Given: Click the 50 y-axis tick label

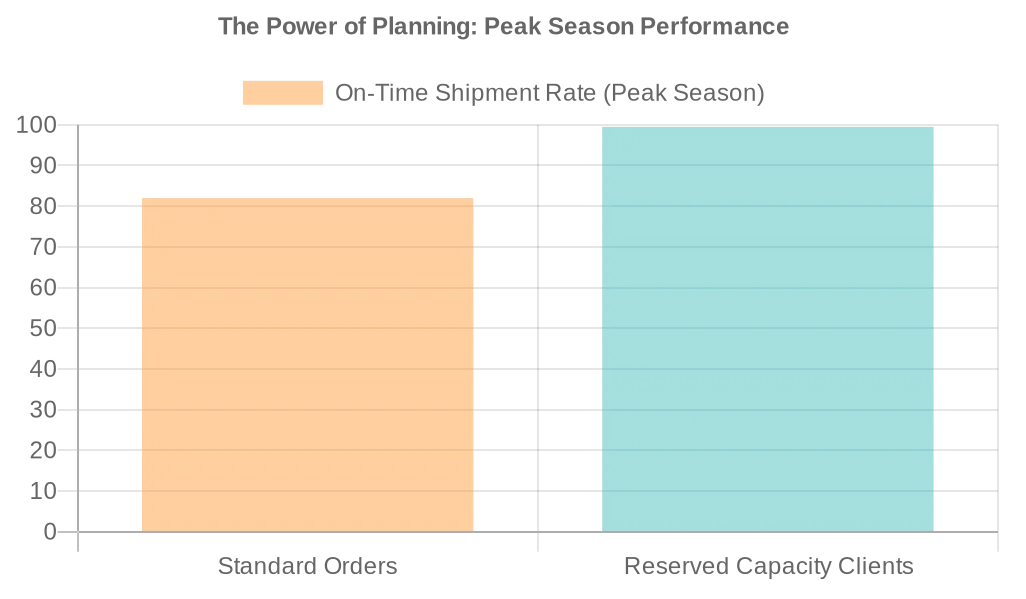Looking at the screenshot, I should click(x=42, y=328).
